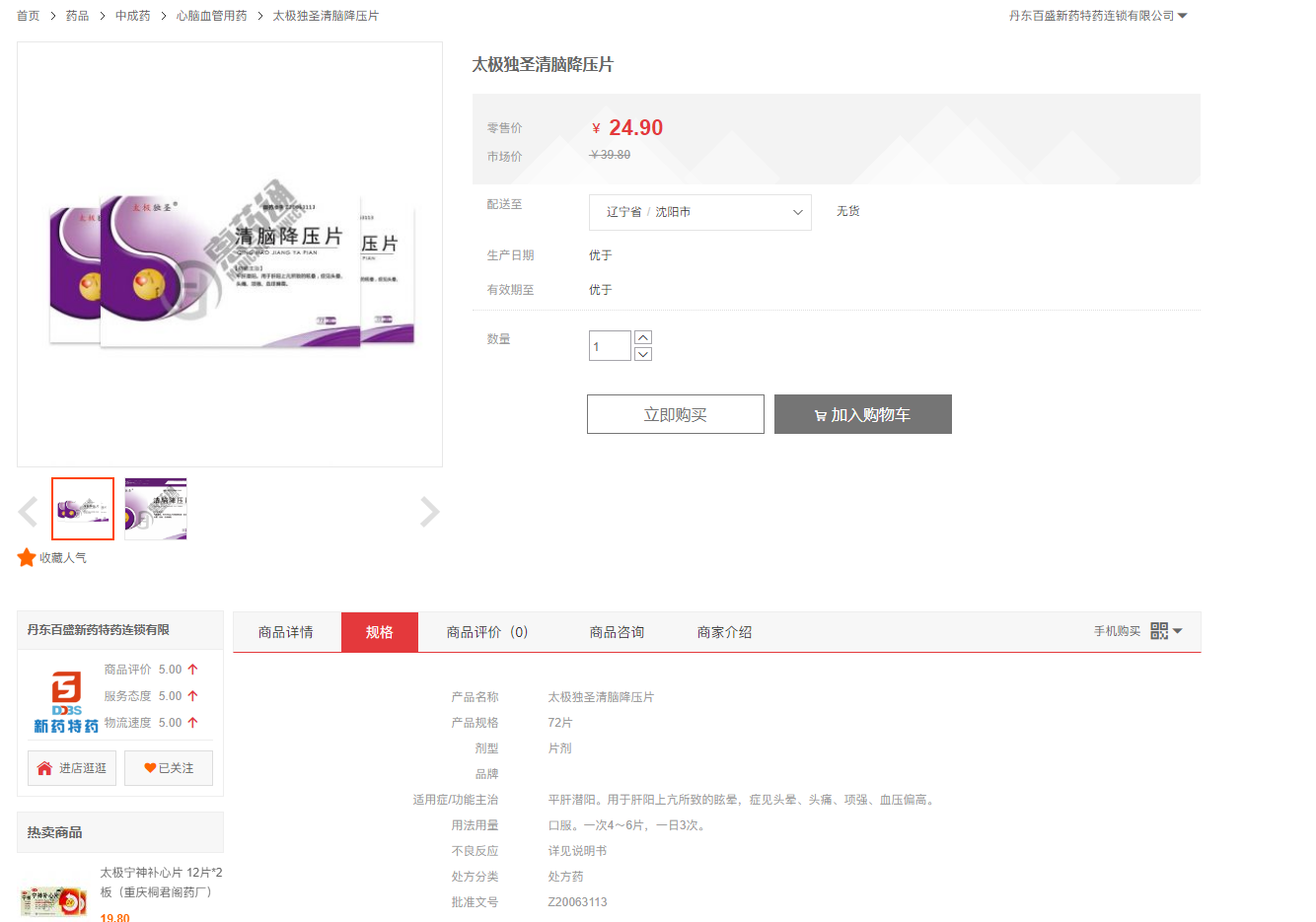The width and height of the screenshot is (1316, 922).
Task: Decrease quantity with the down arrow
Action: tap(643, 354)
